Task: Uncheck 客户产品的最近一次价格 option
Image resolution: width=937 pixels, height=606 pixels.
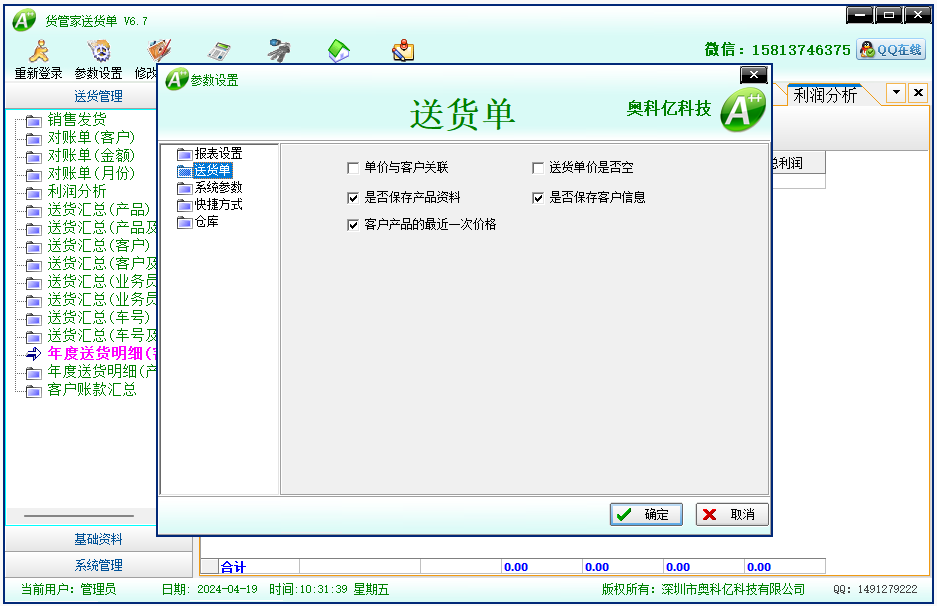Action: click(x=352, y=225)
